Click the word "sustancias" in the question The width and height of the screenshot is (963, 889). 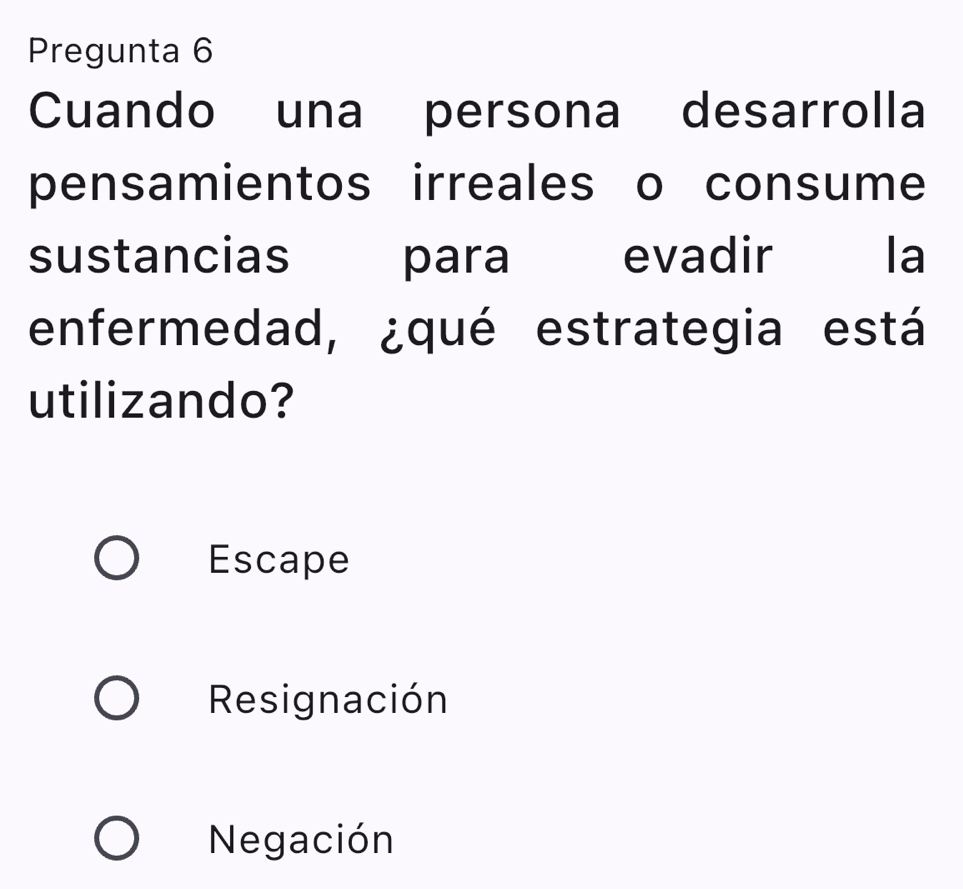tap(160, 257)
